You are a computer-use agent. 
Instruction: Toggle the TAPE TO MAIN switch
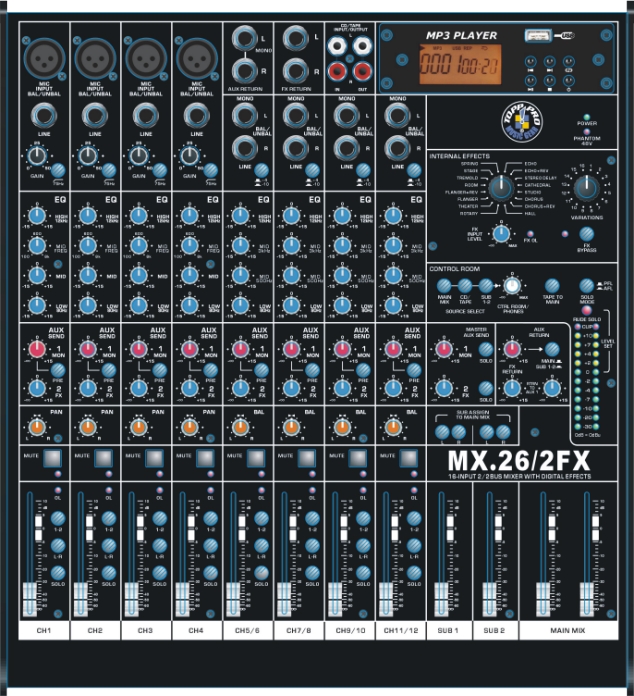tap(552, 286)
